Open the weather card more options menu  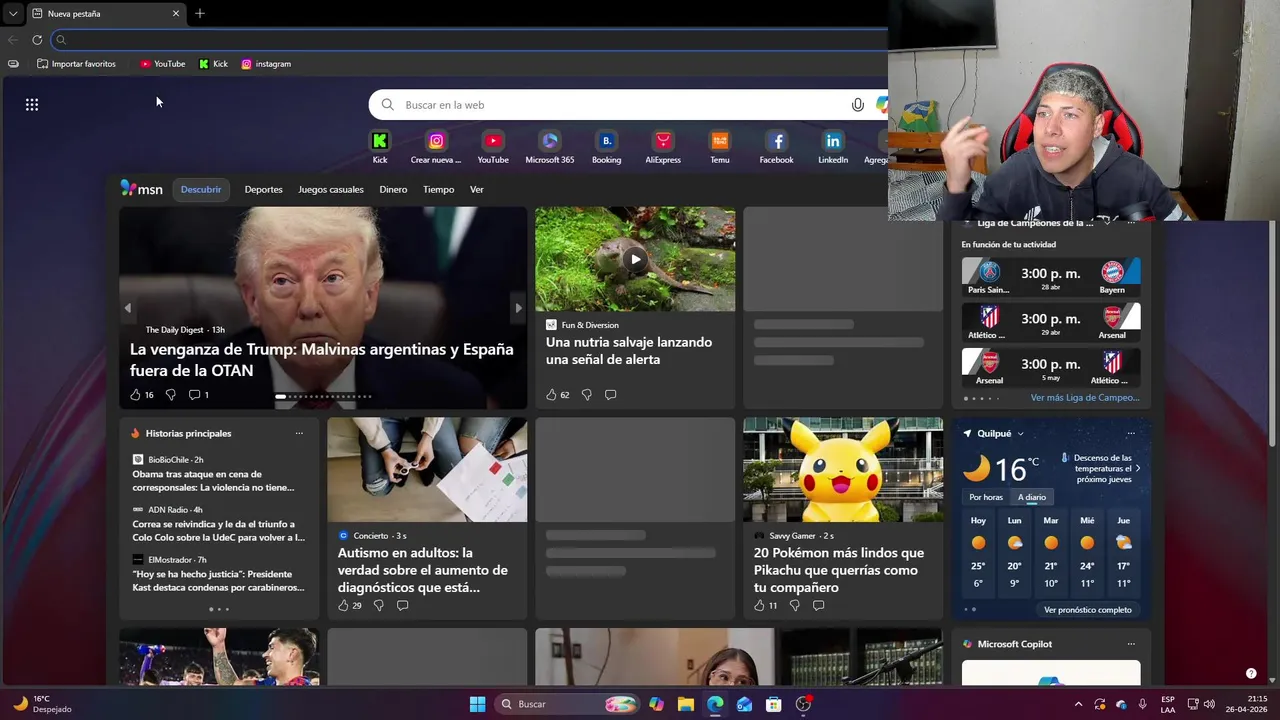point(1131,433)
